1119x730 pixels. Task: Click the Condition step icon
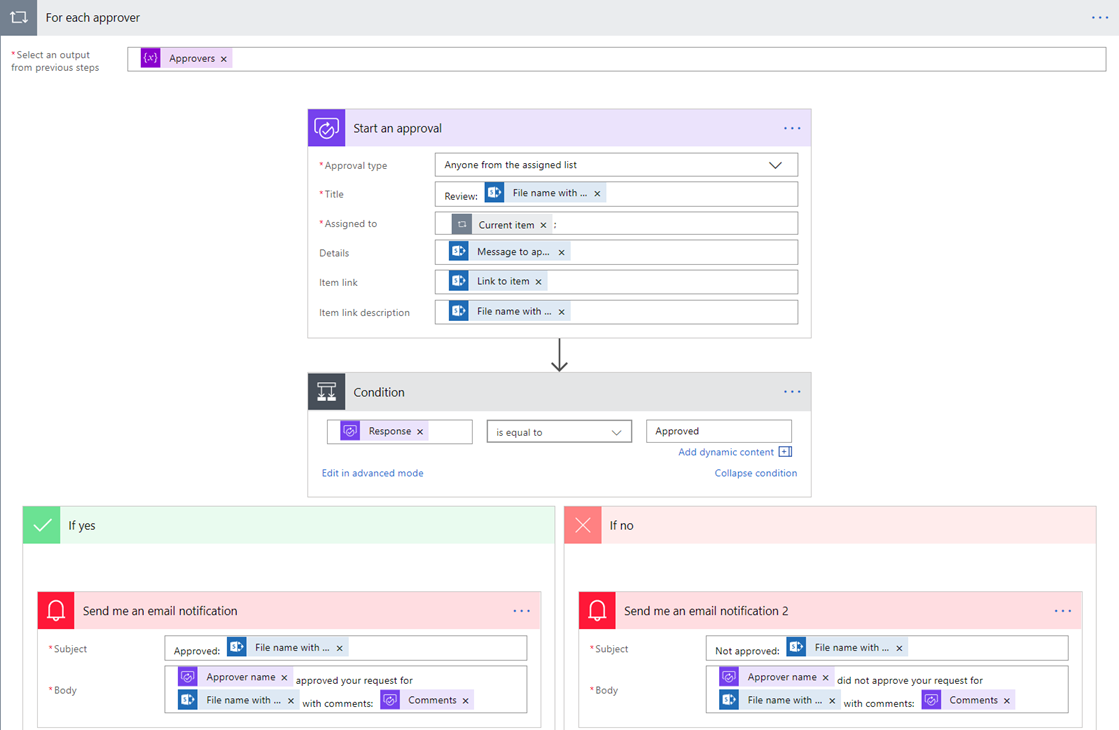tap(326, 392)
